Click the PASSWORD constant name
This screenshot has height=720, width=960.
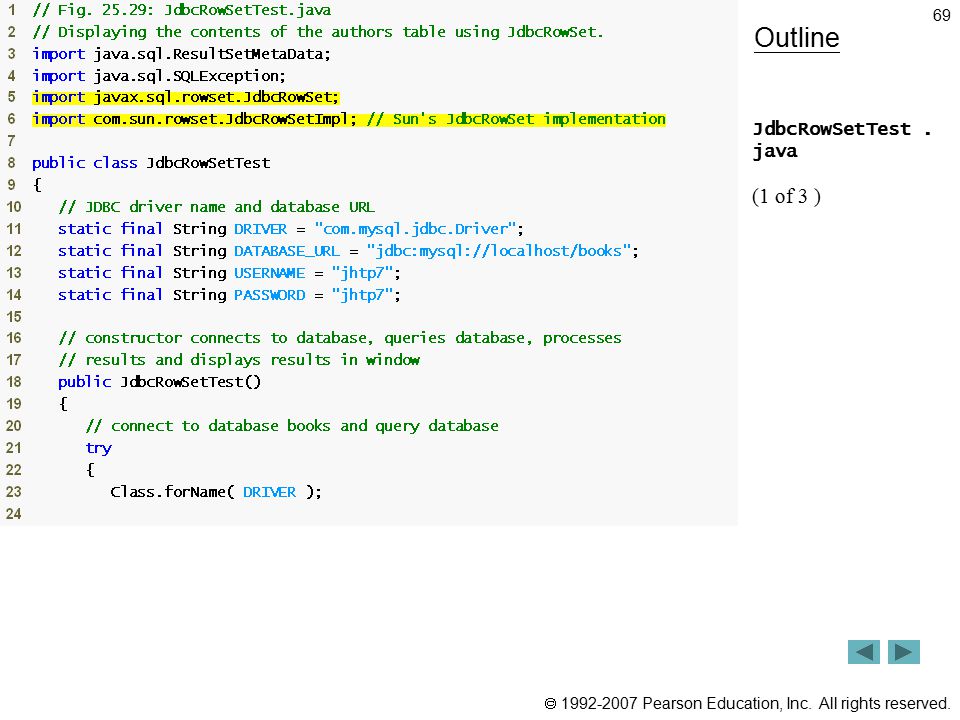269,295
